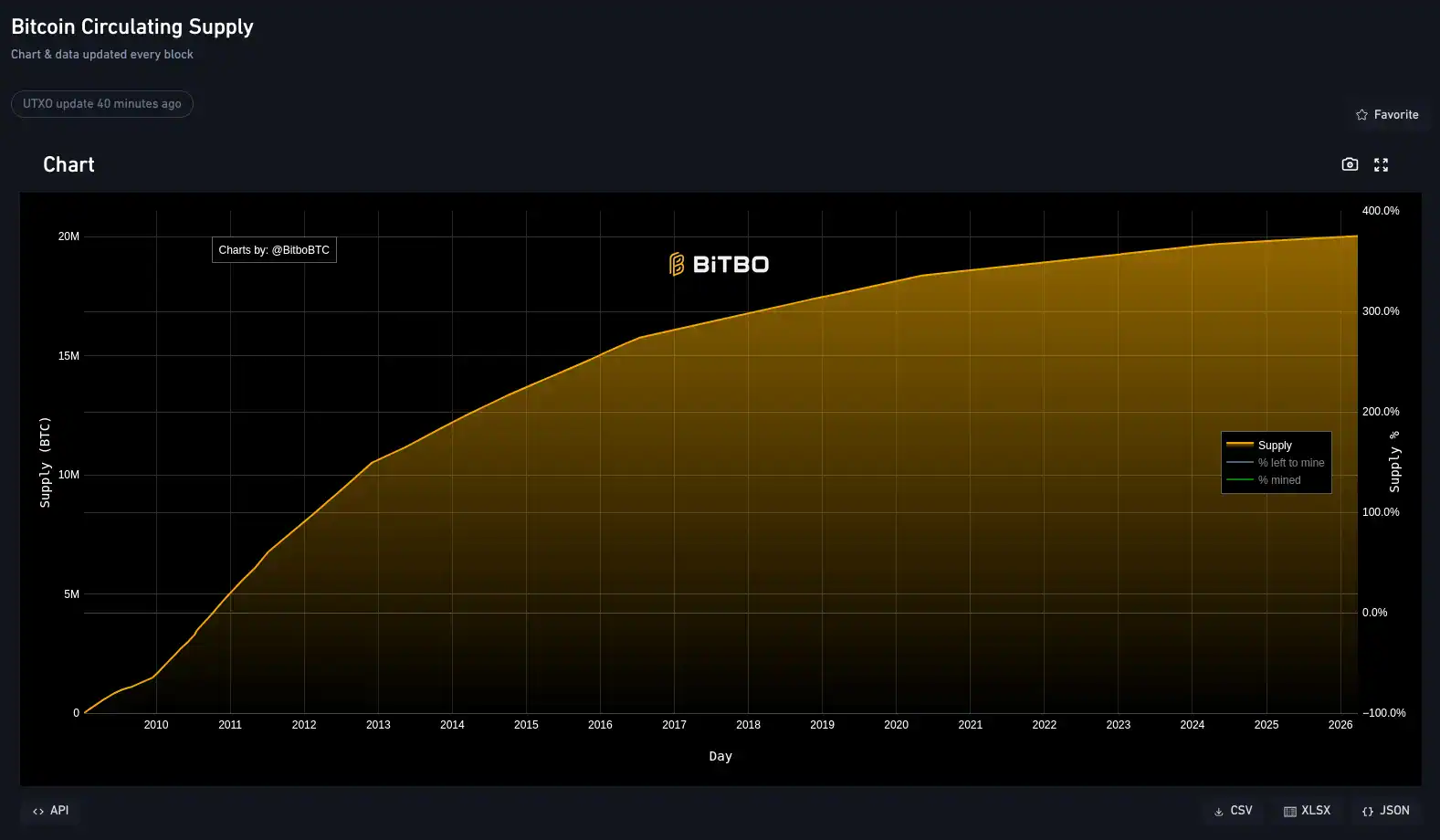The height and width of the screenshot is (840, 1440).
Task: Export the data as JSON
Action: 1385,811
